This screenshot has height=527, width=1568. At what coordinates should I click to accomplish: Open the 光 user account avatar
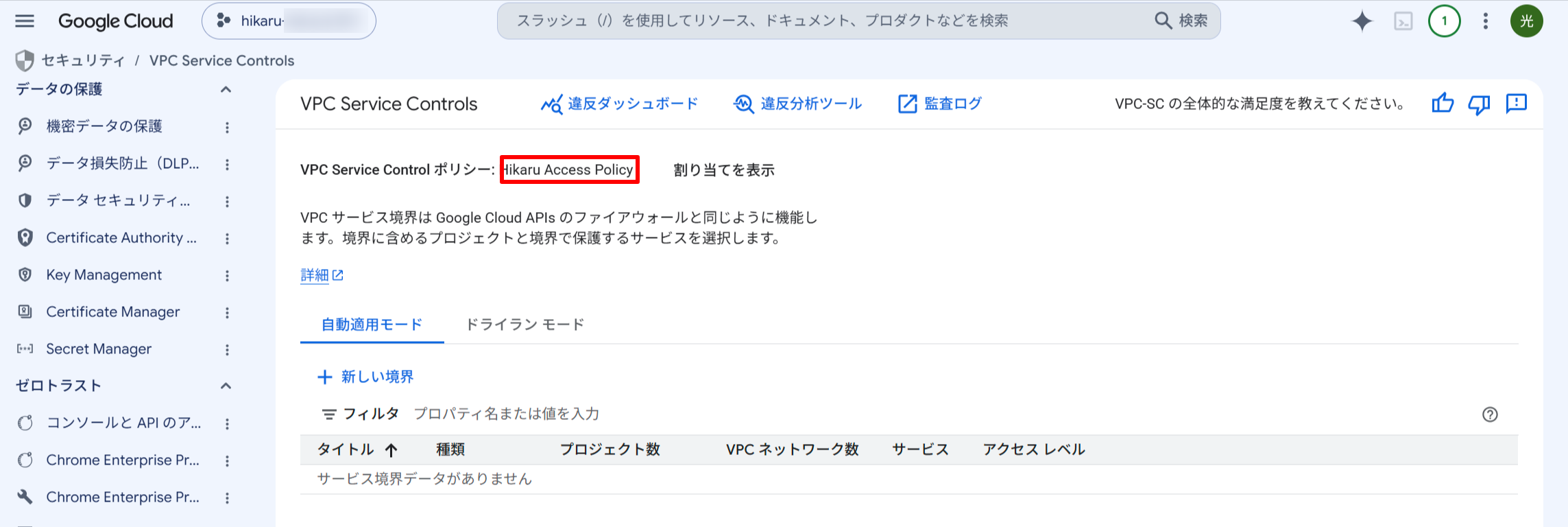coord(1527,21)
